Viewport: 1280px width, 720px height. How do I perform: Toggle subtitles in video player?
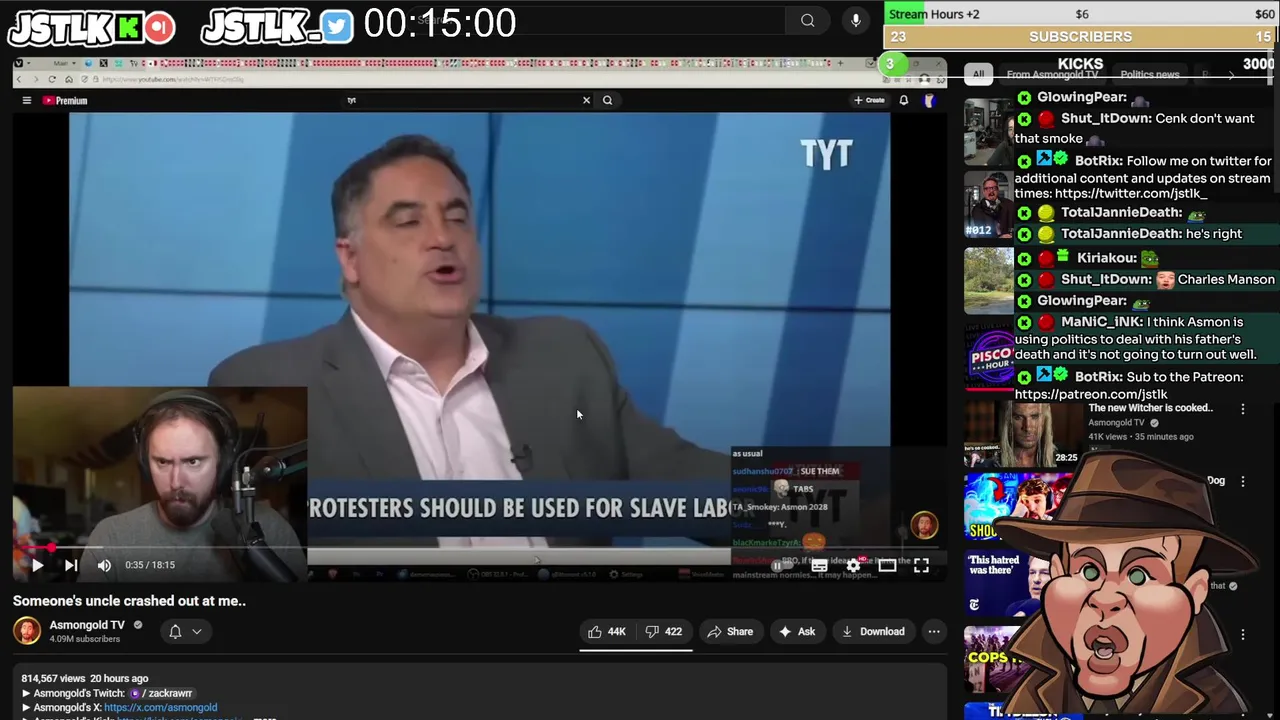click(819, 565)
